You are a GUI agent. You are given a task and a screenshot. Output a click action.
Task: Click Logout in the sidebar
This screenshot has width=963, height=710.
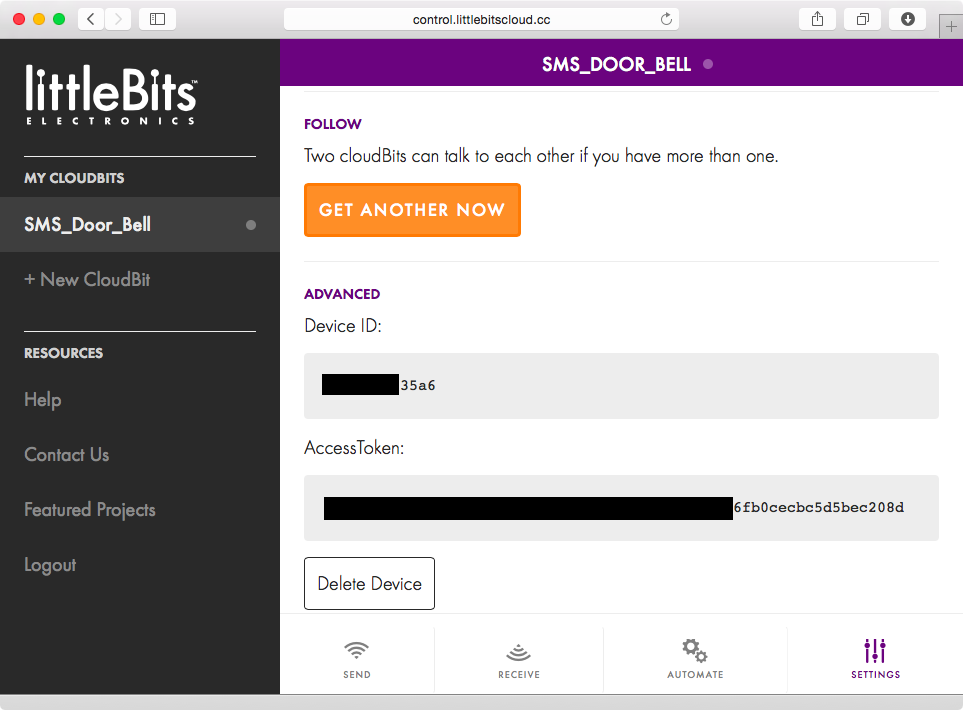point(50,565)
